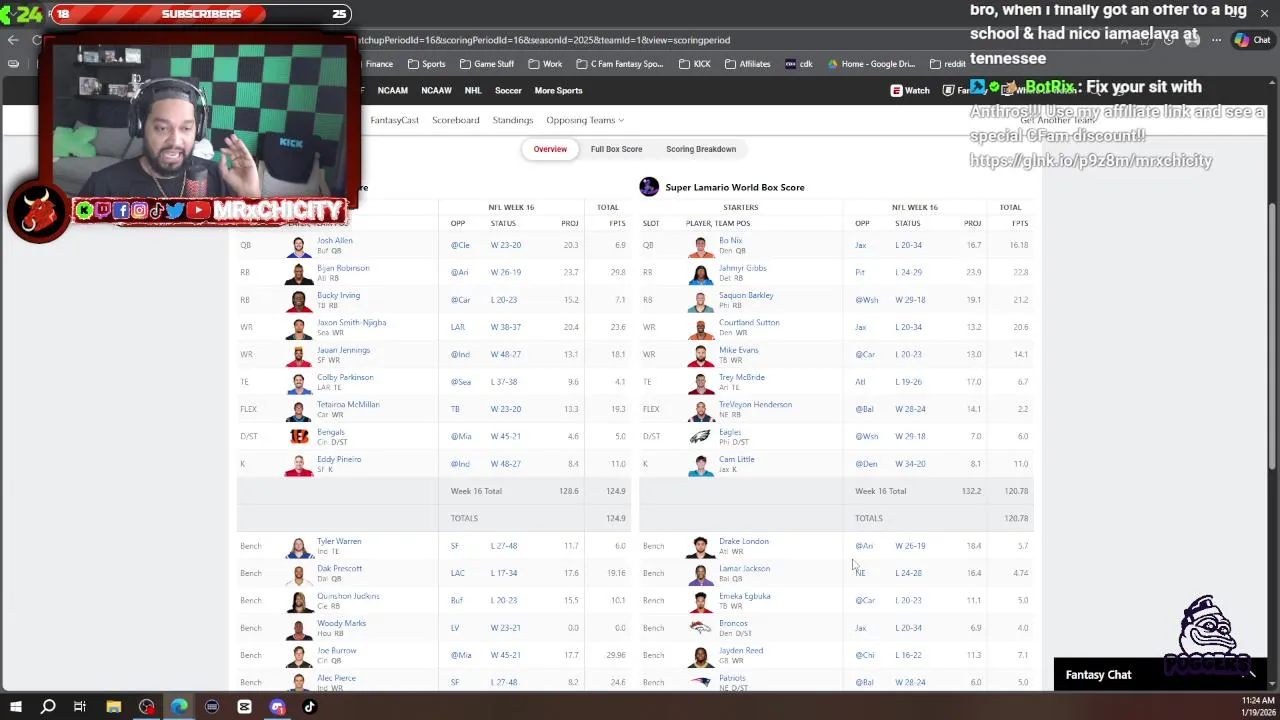Open the Home - Google Drive bookmark
The image size is (1280, 720).
870,64
